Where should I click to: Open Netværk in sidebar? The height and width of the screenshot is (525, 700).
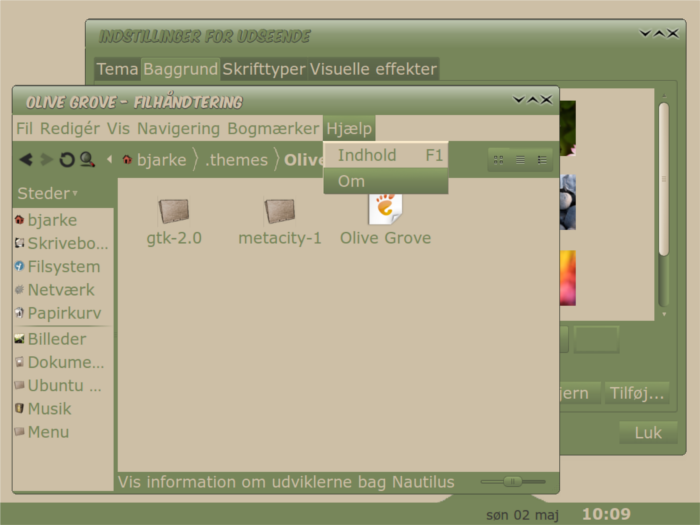(x=54, y=290)
